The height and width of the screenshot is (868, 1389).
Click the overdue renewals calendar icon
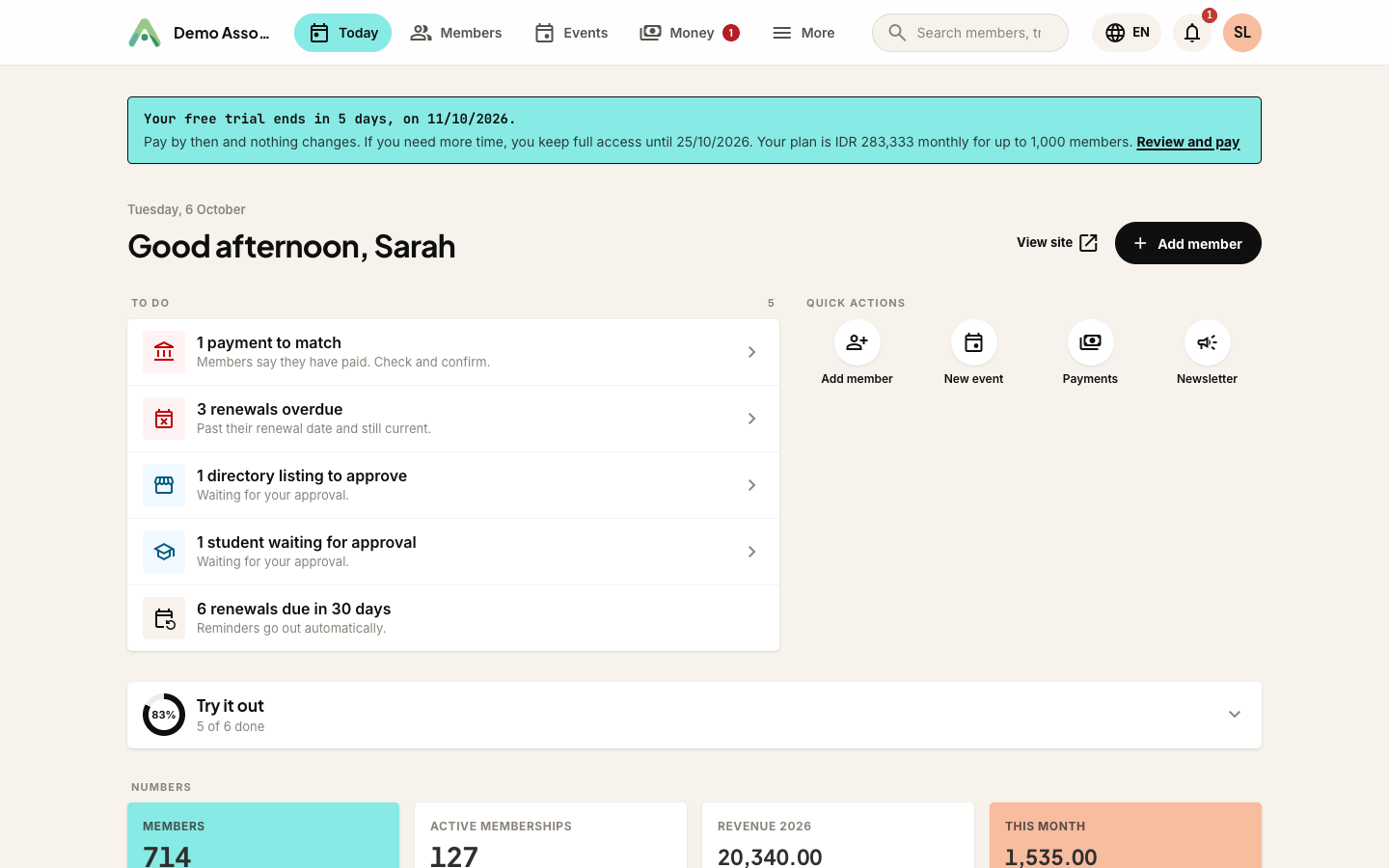point(164,419)
